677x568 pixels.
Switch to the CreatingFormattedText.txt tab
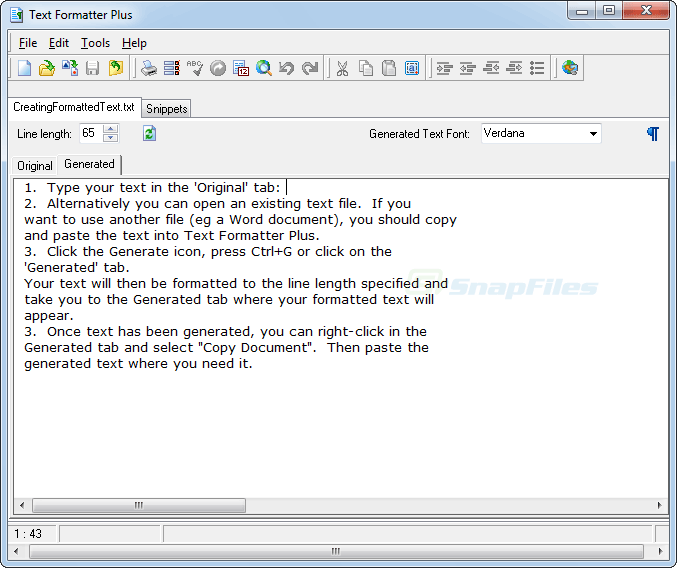[74, 107]
